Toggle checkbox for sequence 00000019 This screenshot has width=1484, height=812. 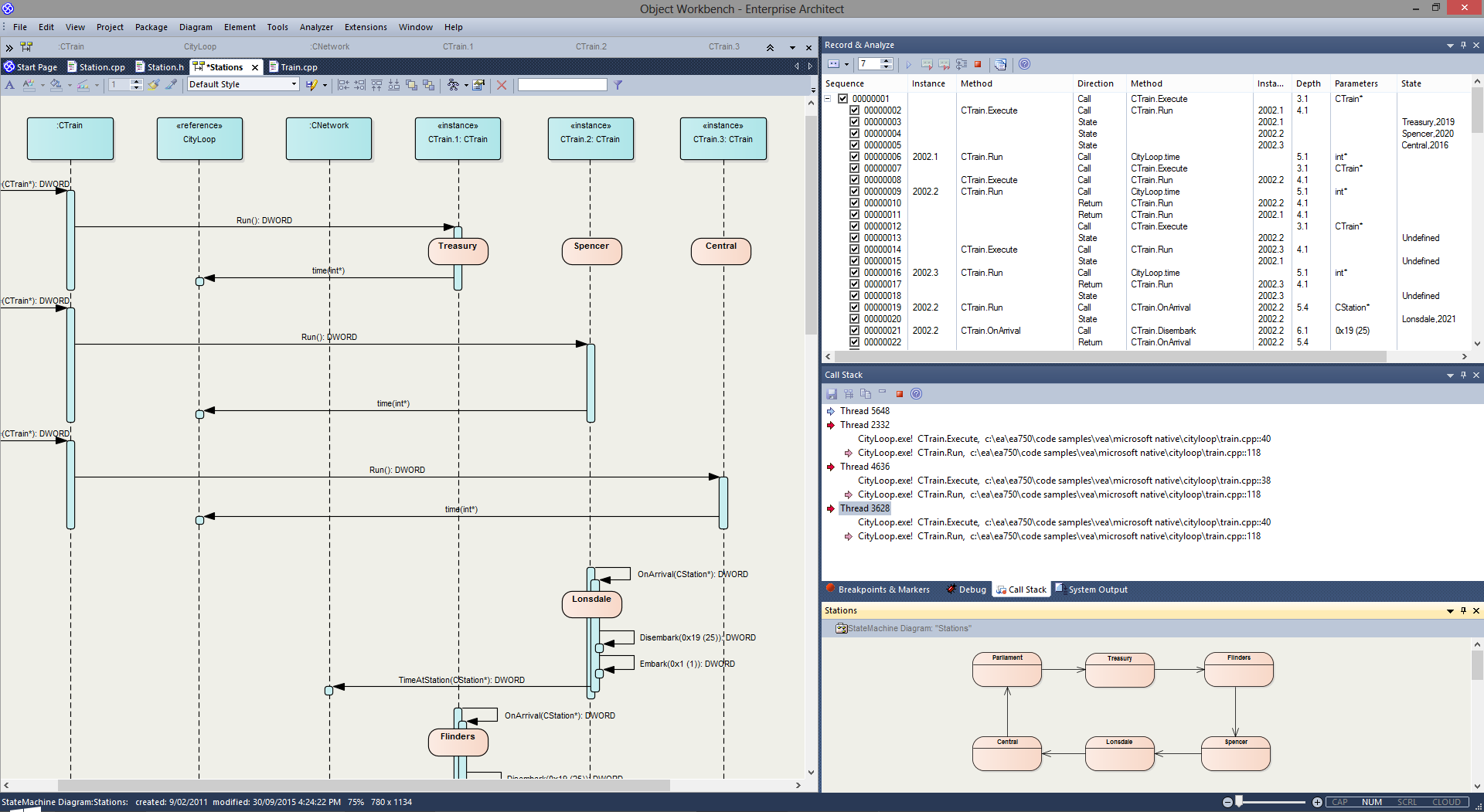tap(855, 307)
